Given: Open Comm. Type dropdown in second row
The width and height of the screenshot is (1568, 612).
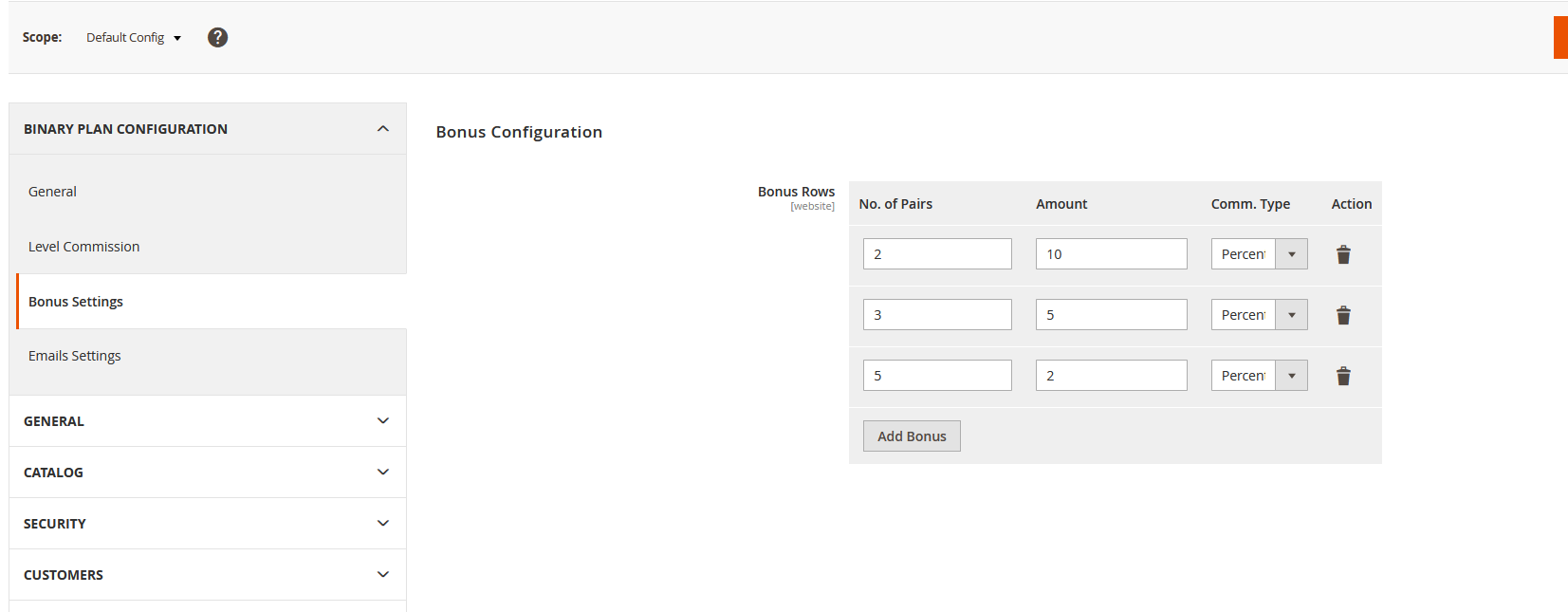Looking at the screenshot, I should click(x=1259, y=315).
